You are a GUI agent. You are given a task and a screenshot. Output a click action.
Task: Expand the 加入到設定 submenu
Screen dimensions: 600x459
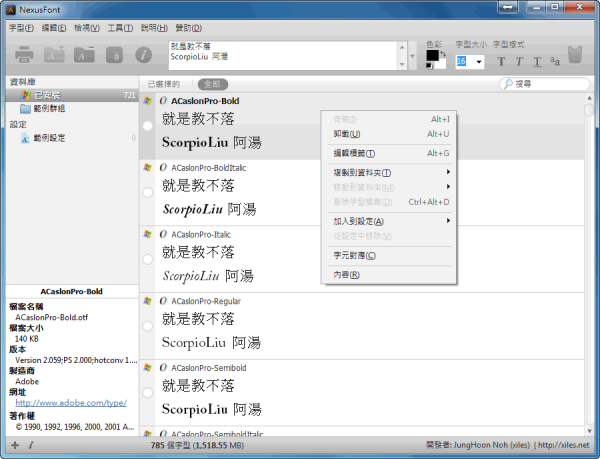[390, 221]
